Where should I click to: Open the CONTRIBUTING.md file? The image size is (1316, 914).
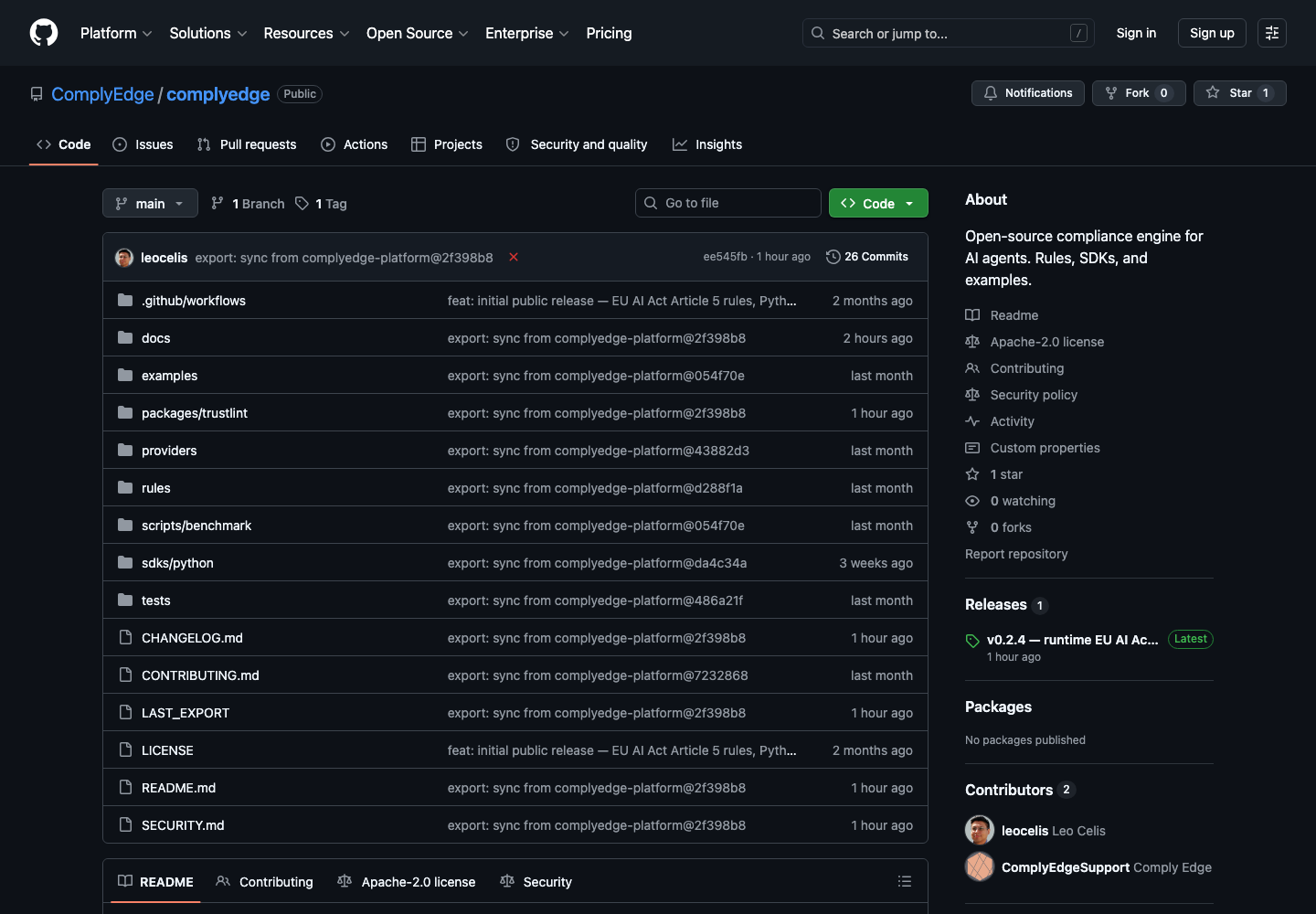click(200, 675)
